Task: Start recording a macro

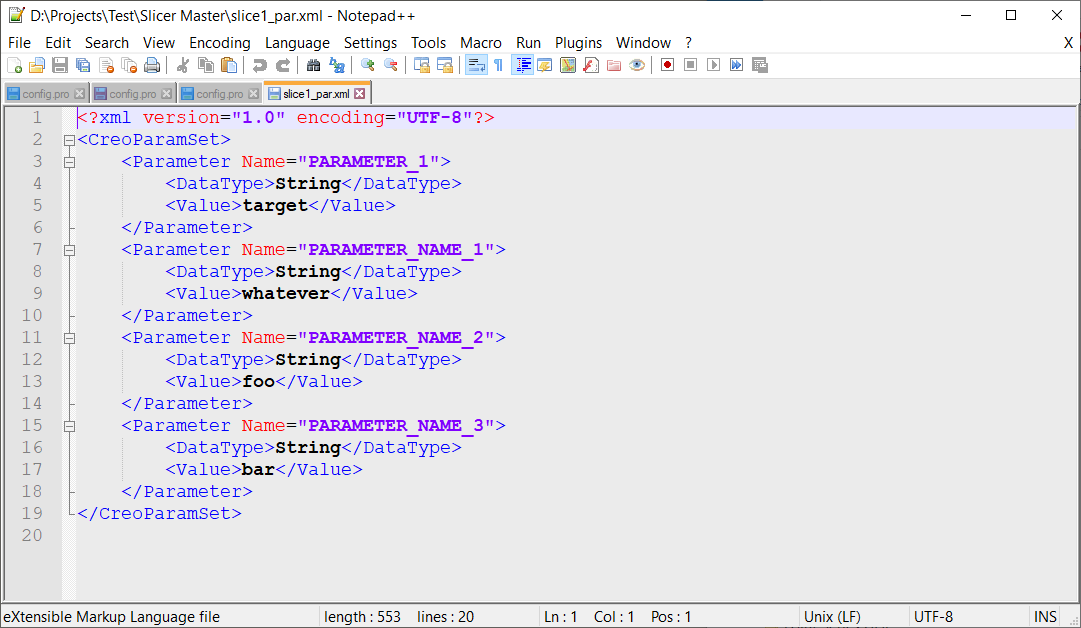Action: click(667, 64)
